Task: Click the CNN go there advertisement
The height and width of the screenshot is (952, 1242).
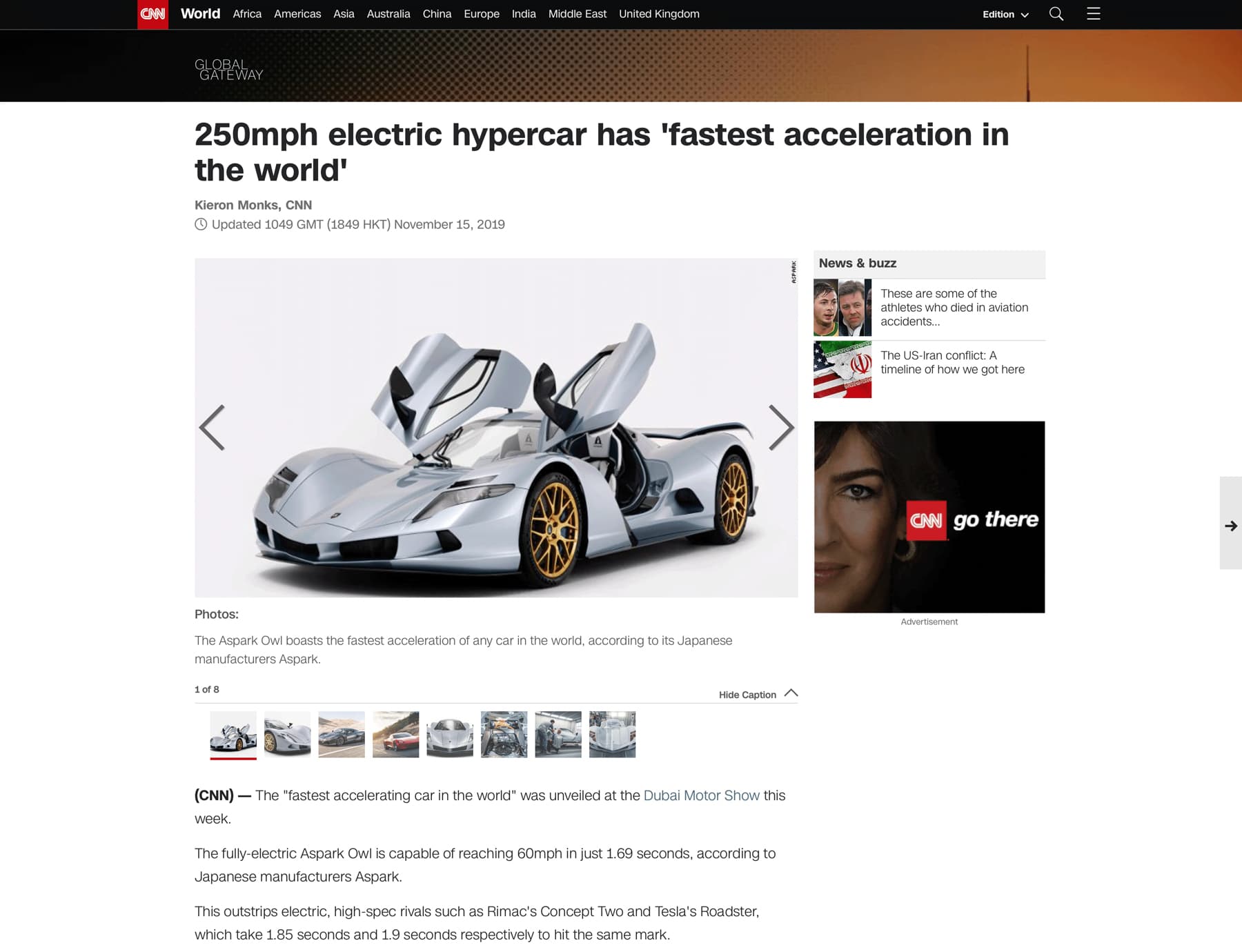Action: coord(929,517)
